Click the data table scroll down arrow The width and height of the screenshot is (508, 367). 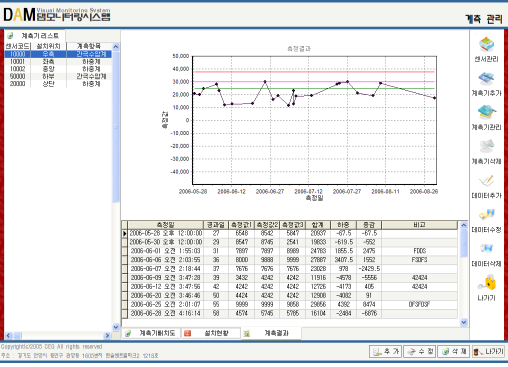pos(464,322)
